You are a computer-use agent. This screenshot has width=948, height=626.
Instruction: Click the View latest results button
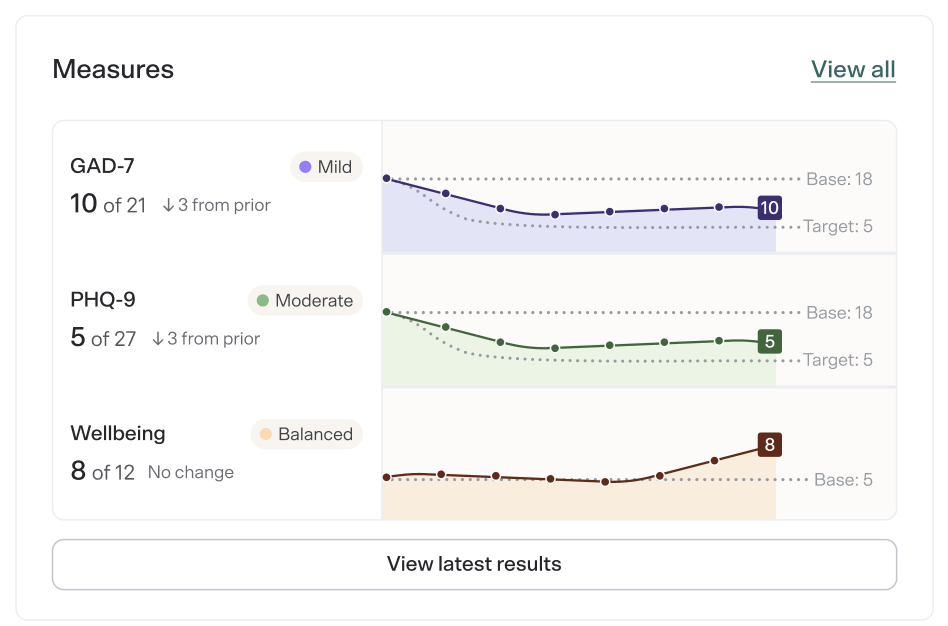click(474, 564)
